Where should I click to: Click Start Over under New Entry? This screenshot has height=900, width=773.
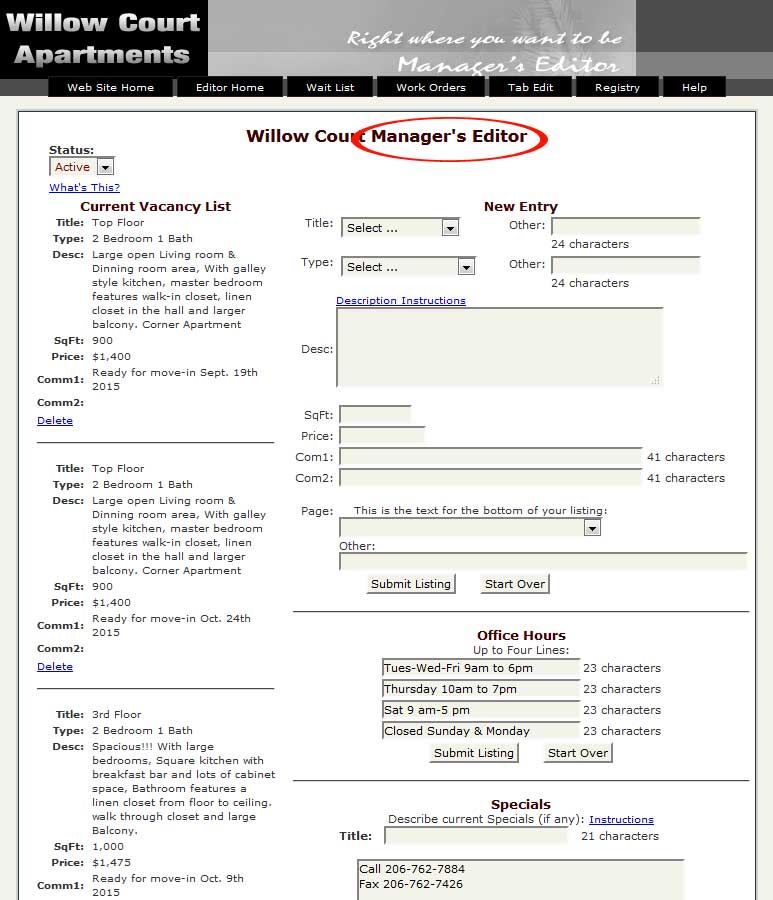point(515,584)
